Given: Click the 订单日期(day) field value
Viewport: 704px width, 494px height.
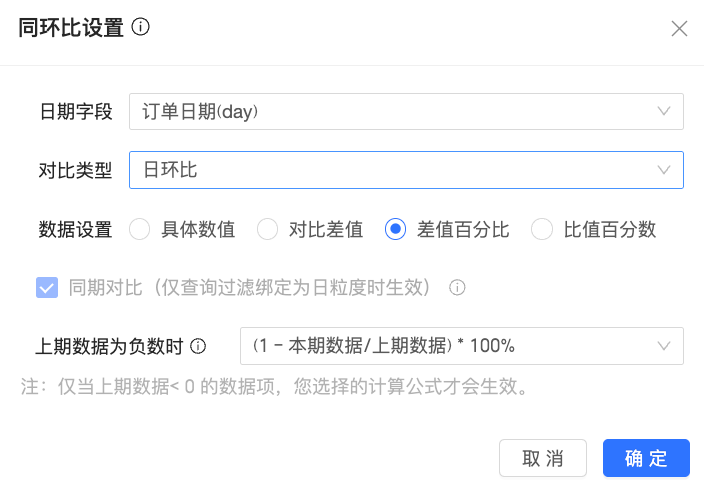Looking at the screenshot, I should pos(201,112).
